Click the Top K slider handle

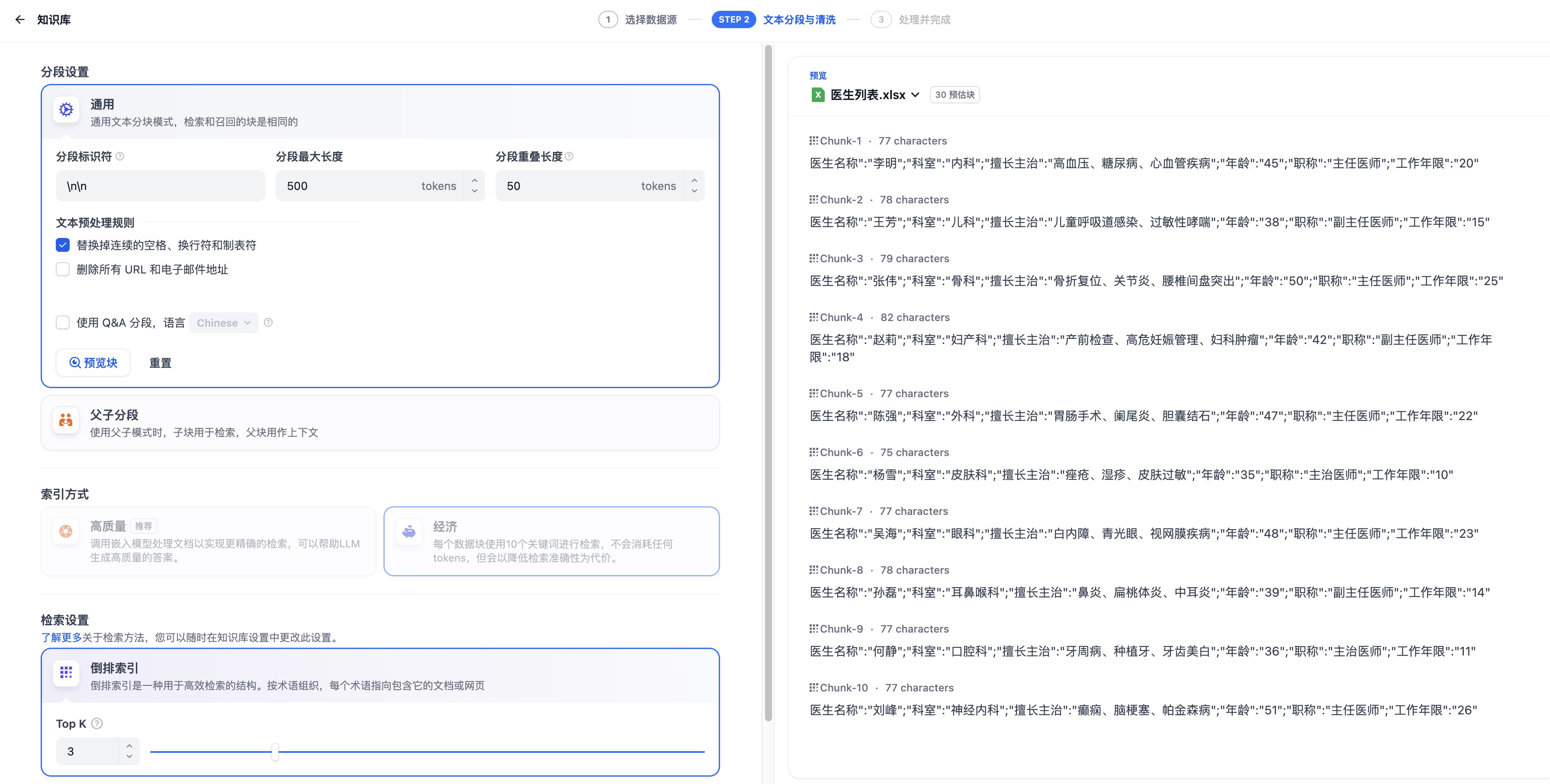[x=275, y=751]
